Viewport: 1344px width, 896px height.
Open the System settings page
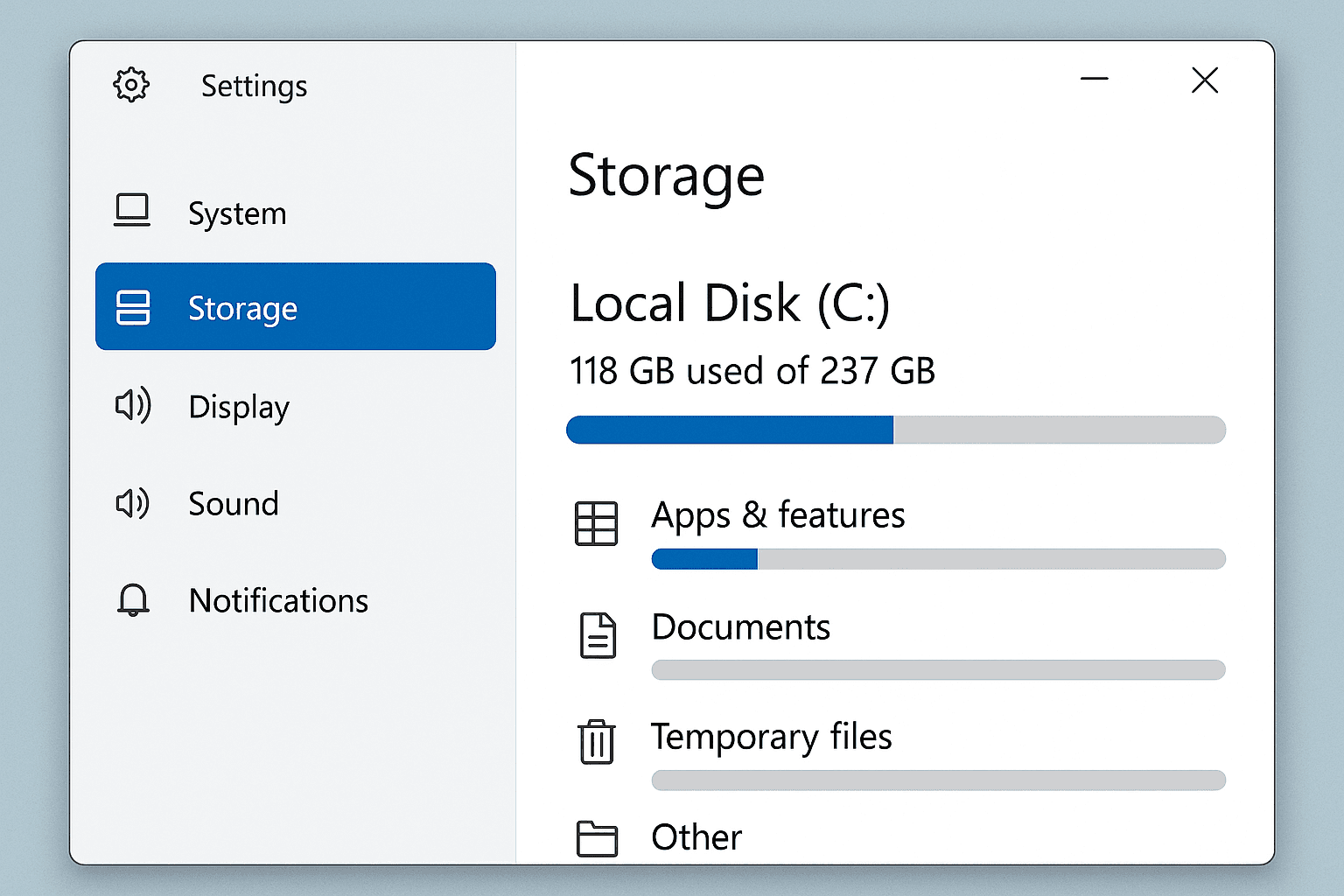tap(237, 213)
